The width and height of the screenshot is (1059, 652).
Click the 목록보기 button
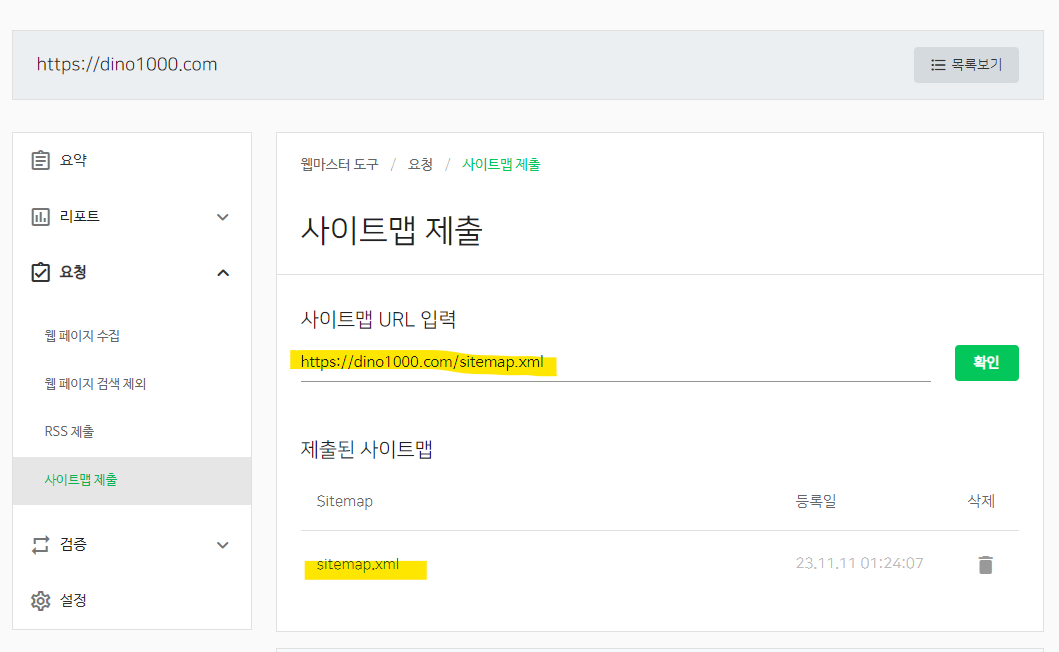[966, 65]
